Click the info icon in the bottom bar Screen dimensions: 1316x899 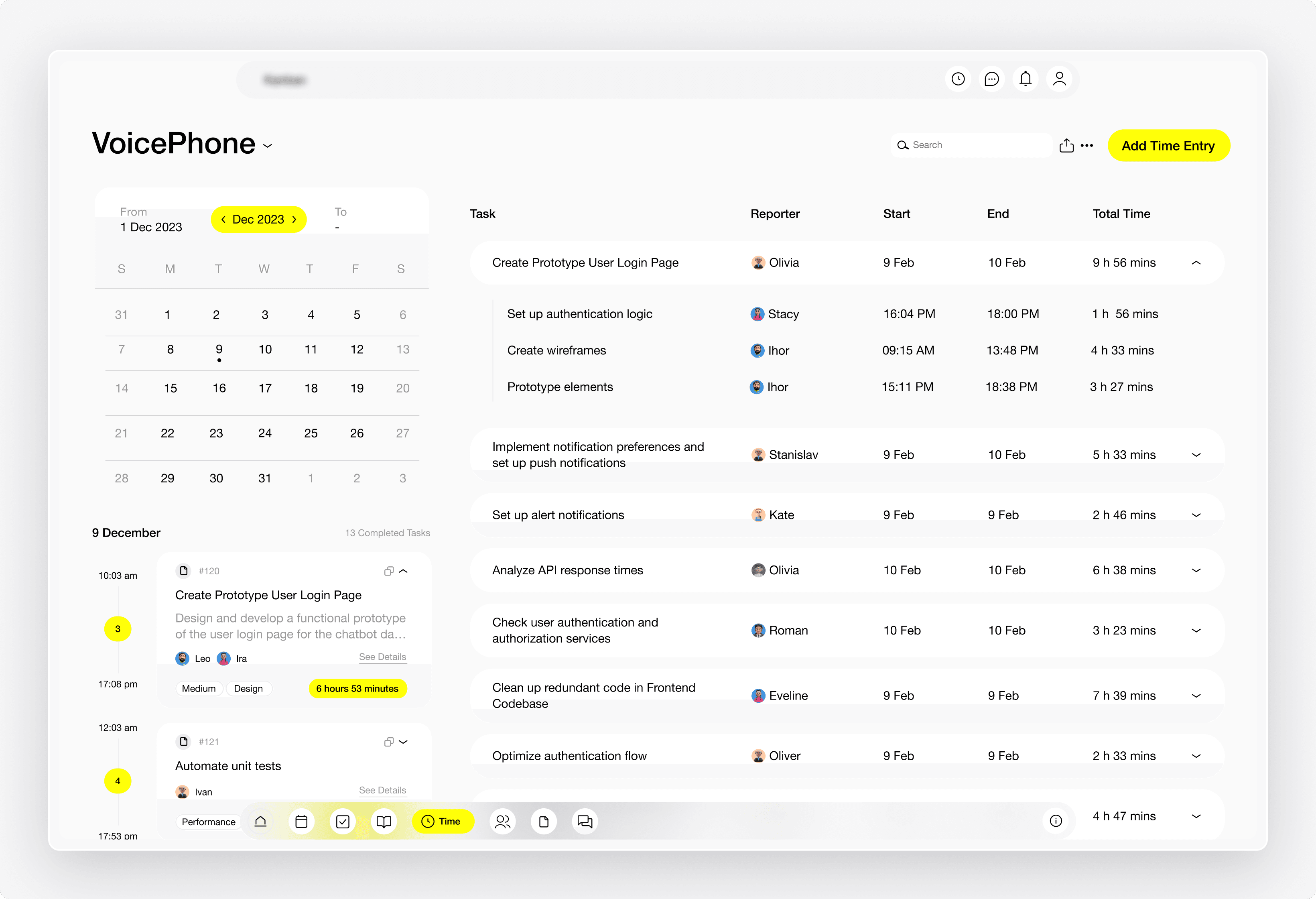coord(1056,821)
